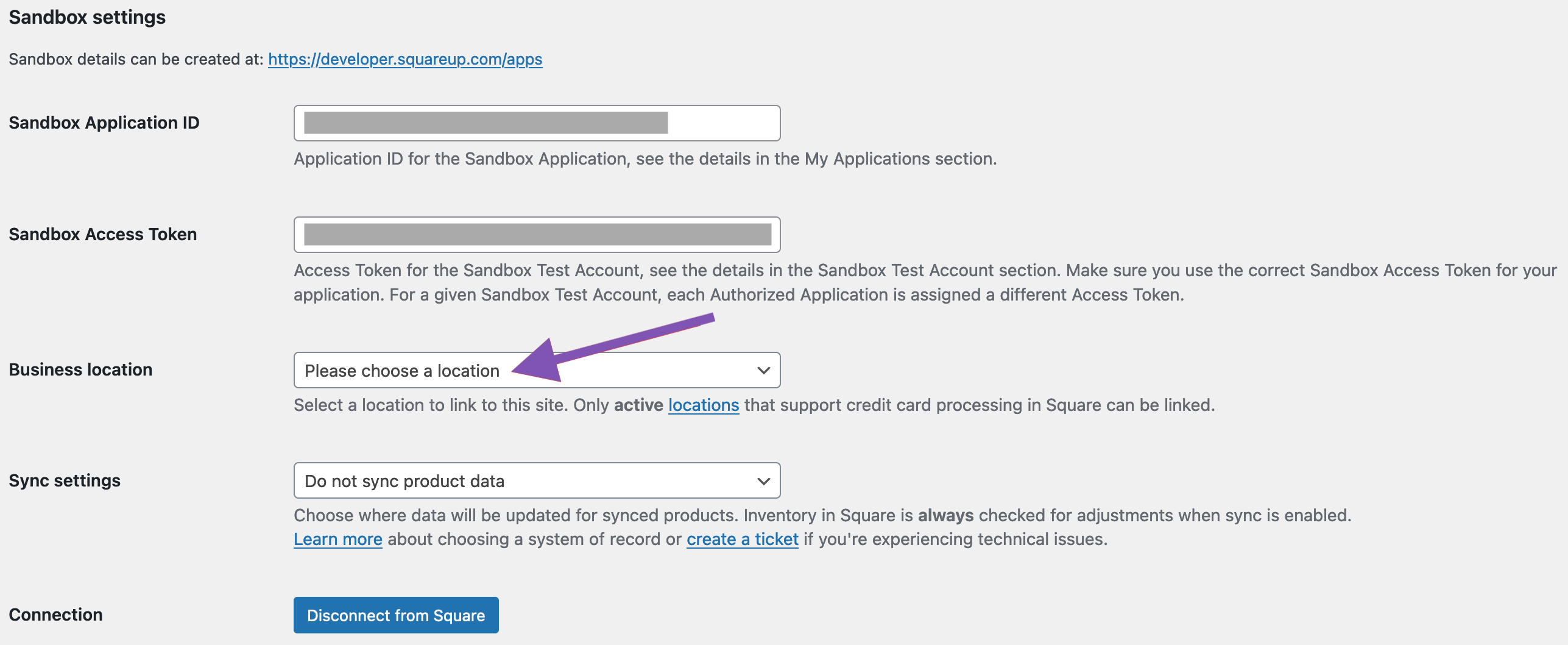Image resolution: width=1568 pixels, height=645 pixels.
Task: Click the locations hyperlink
Action: coord(703,404)
